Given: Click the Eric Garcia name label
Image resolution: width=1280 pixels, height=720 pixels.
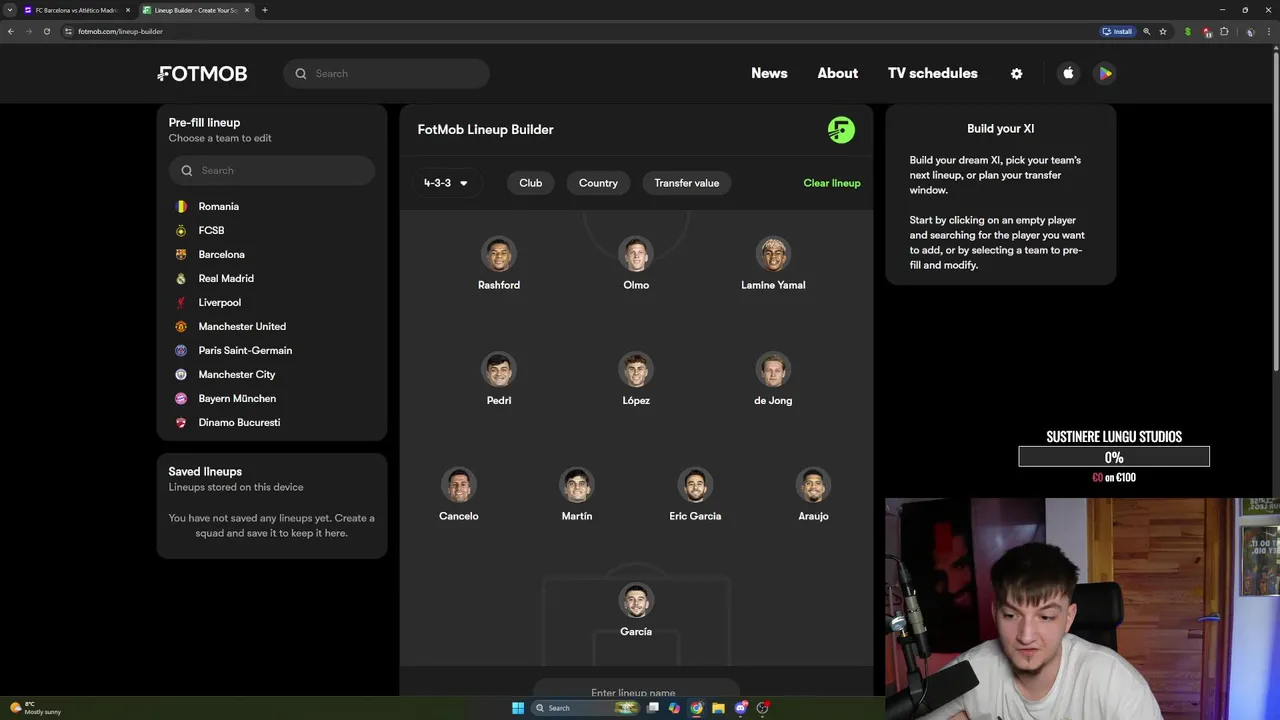Looking at the screenshot, I should (695, 516).
